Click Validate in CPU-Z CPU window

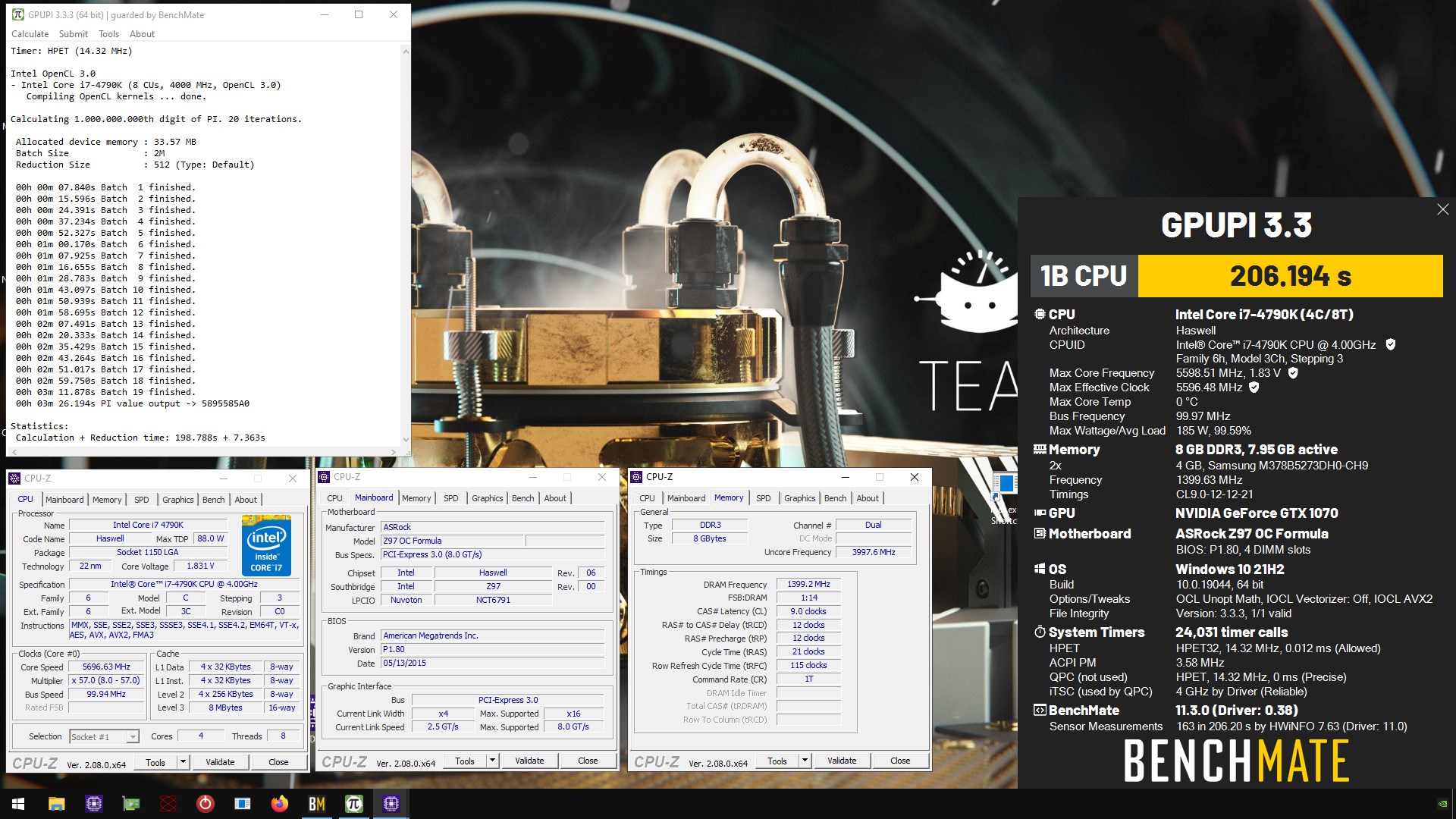(x=220, y=762)
